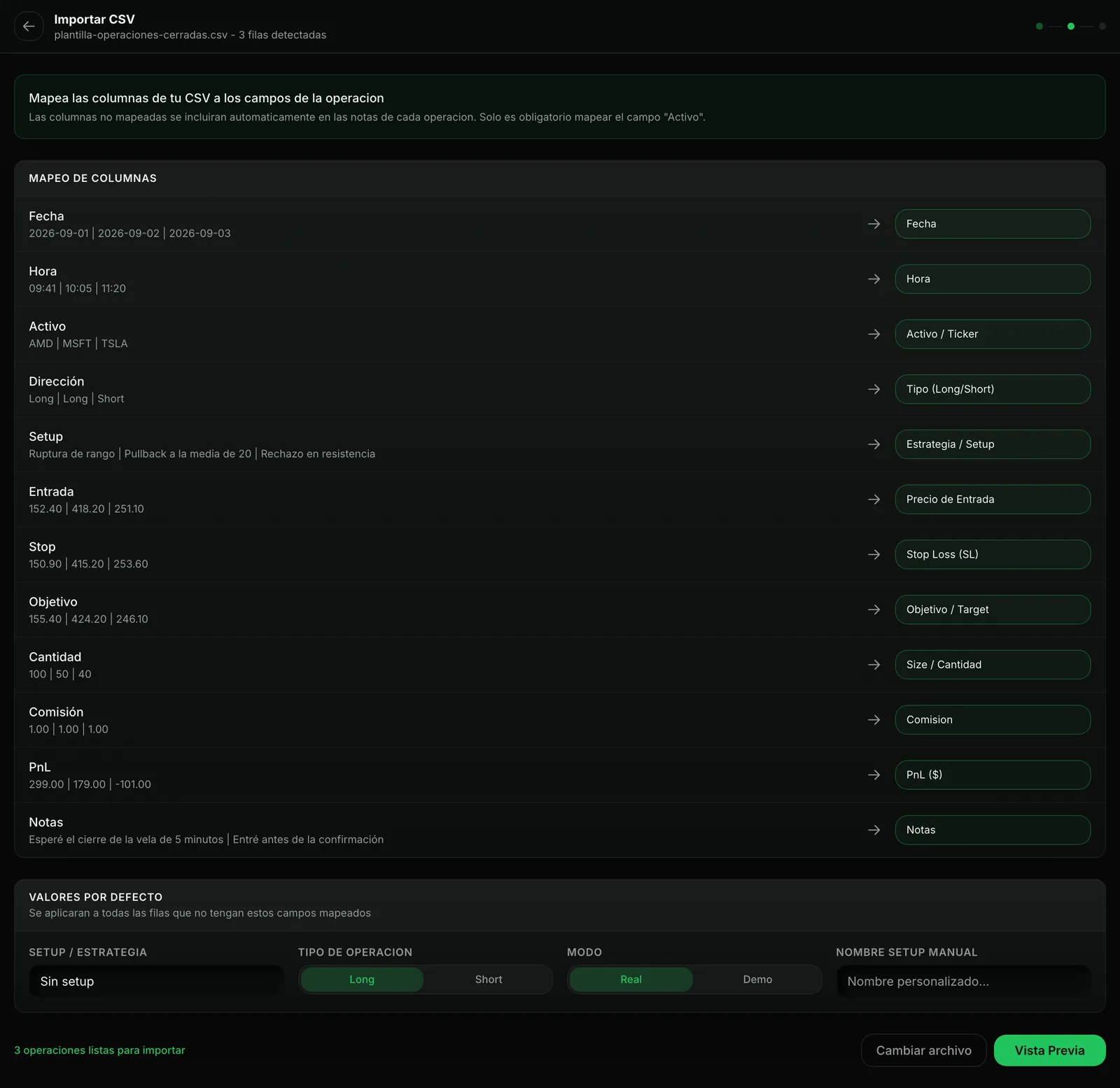This screenshot has width=1120, height=1088.
Task: Select Long as default operation type
Action: coord(362,980)
